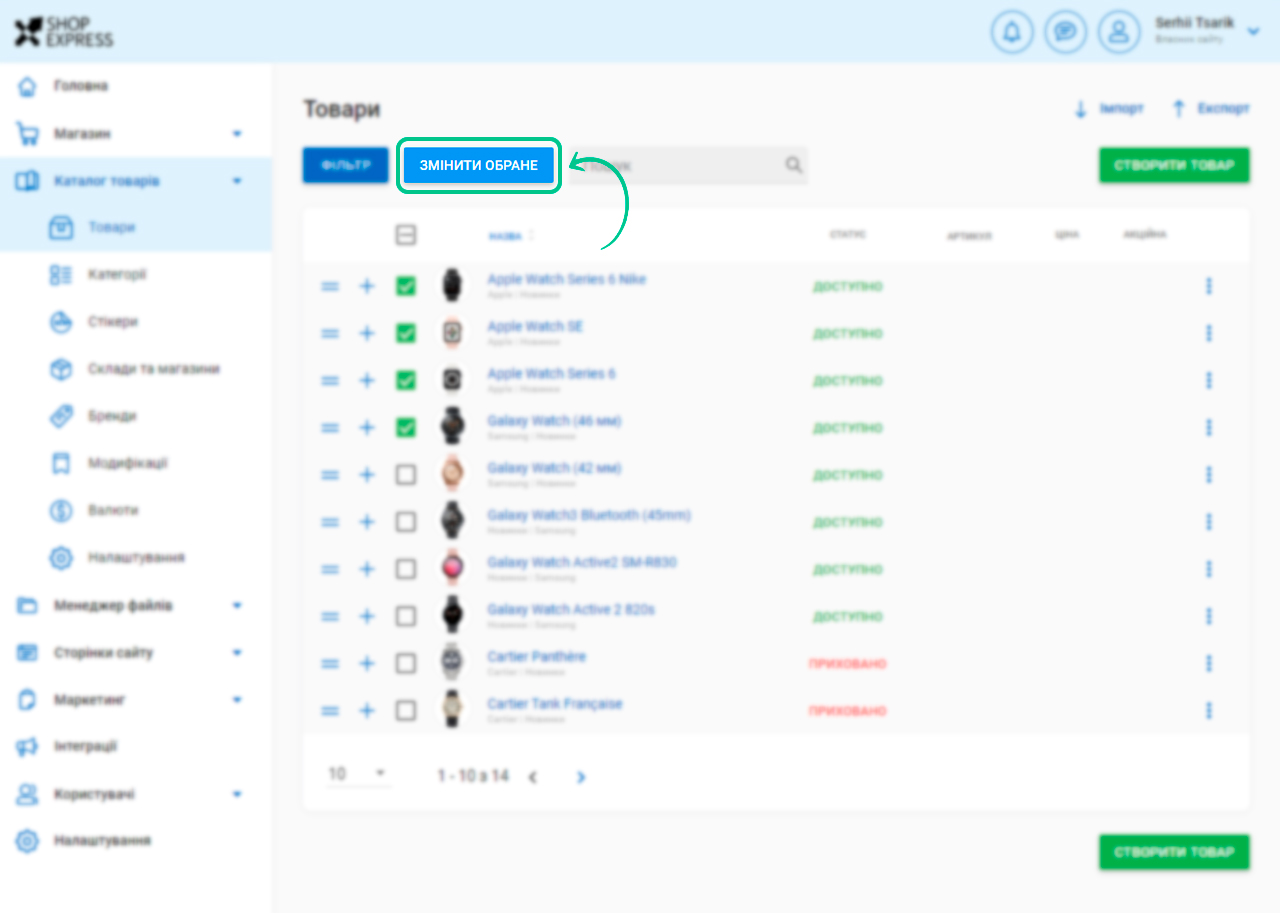Click the Валюти dollar icon
This screenshot has height=913, width=1280.
point(61,510)
